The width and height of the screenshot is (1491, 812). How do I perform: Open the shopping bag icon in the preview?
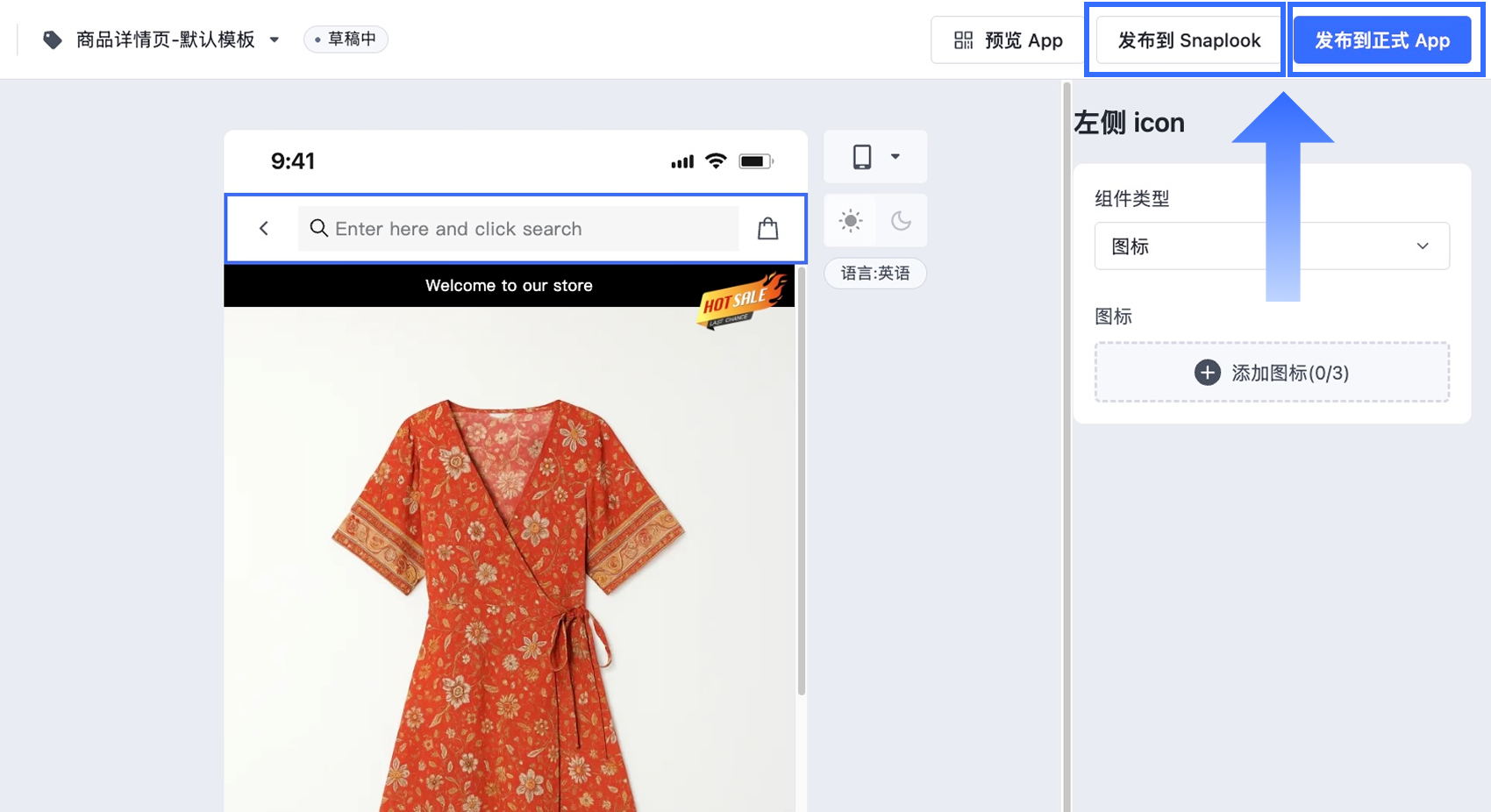pos(768,229)
